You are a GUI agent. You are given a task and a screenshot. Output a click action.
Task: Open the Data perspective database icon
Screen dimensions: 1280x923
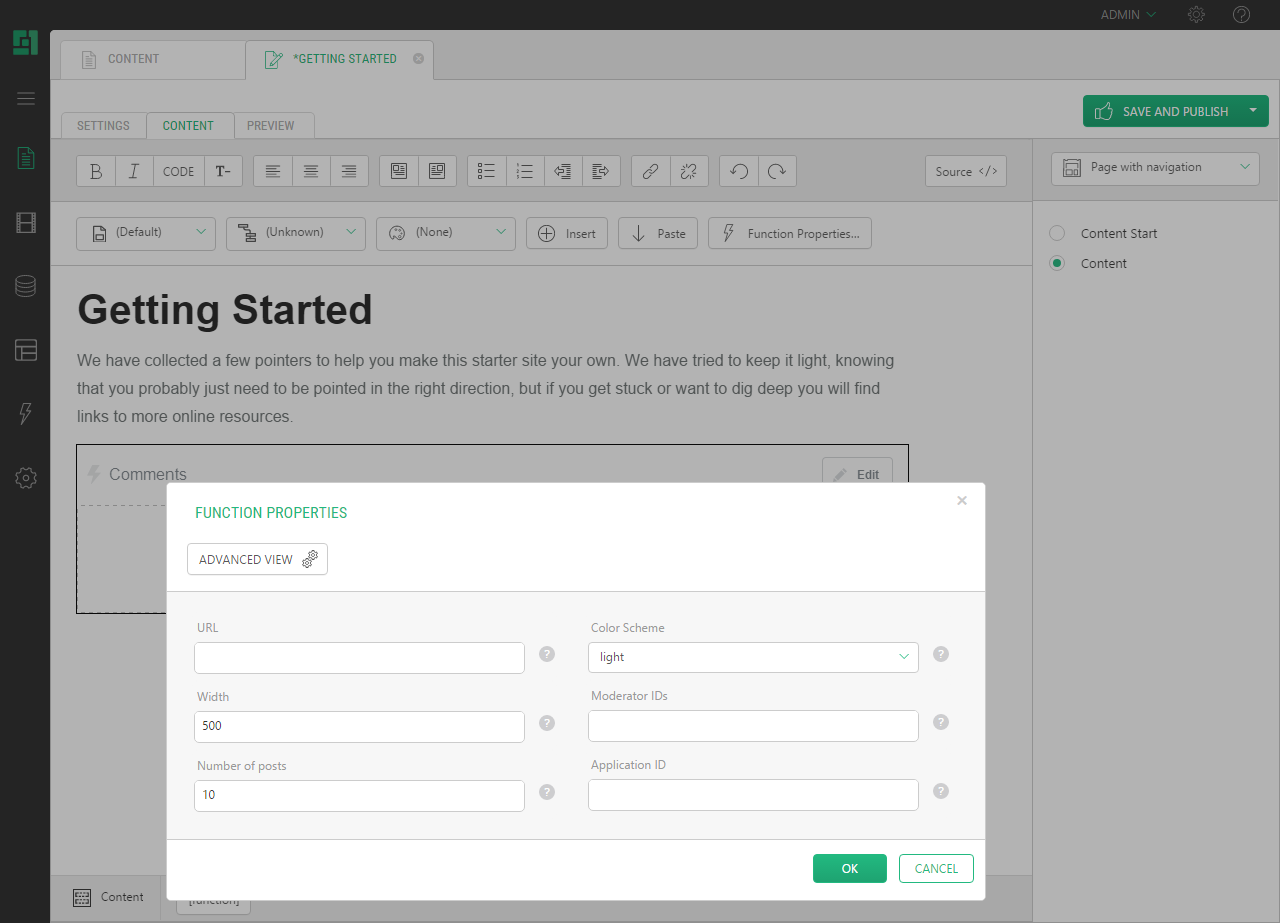click(26, 286)
